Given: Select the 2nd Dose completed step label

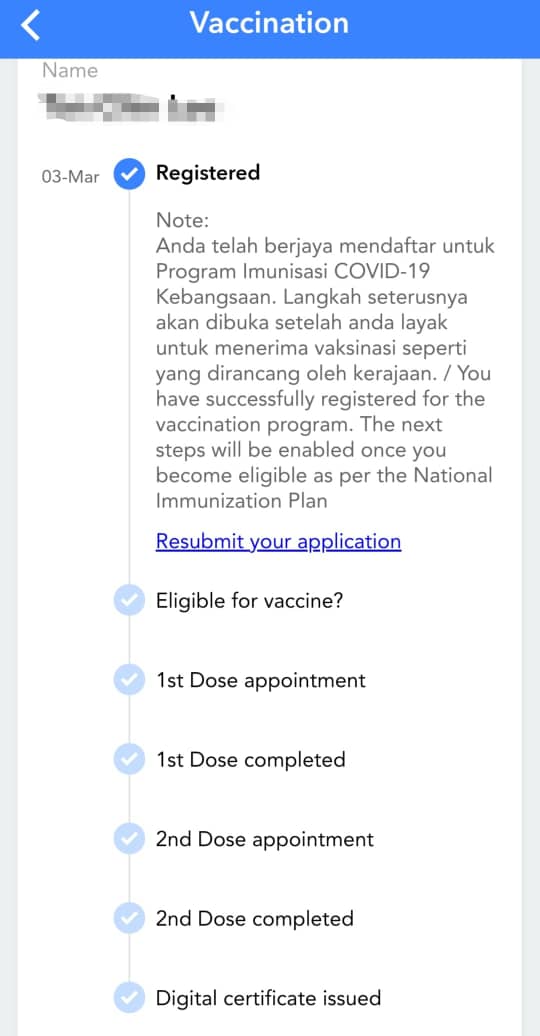Looking at the screenshot, I should [254, 918].
